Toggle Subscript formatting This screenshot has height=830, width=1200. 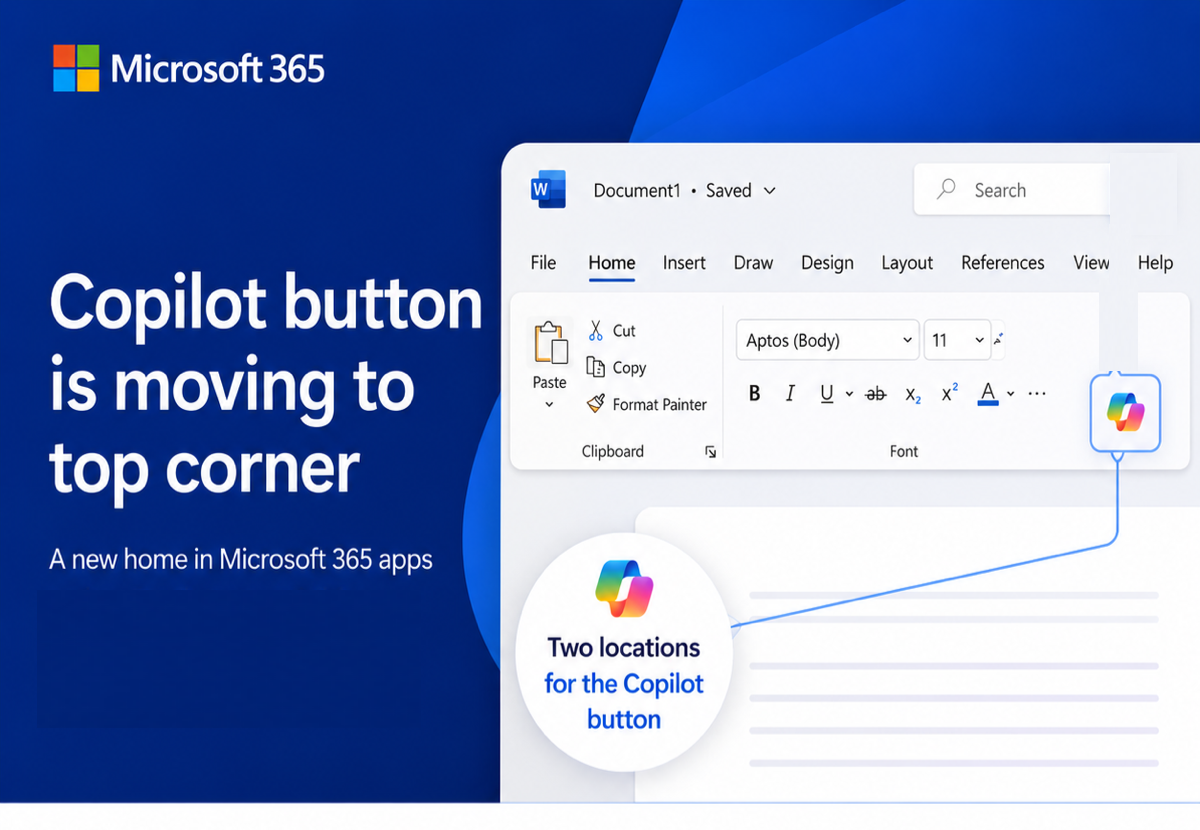tap(913, 395)
